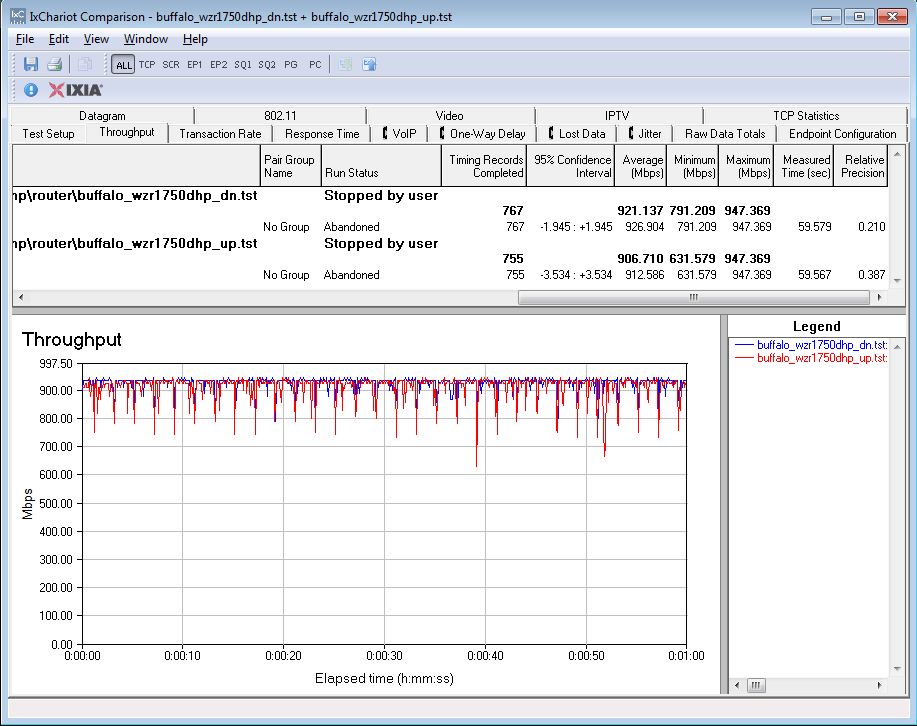Viewport: 917px width, 726px height.
Task: Open the Window menu
Action: tap(146, 39)
